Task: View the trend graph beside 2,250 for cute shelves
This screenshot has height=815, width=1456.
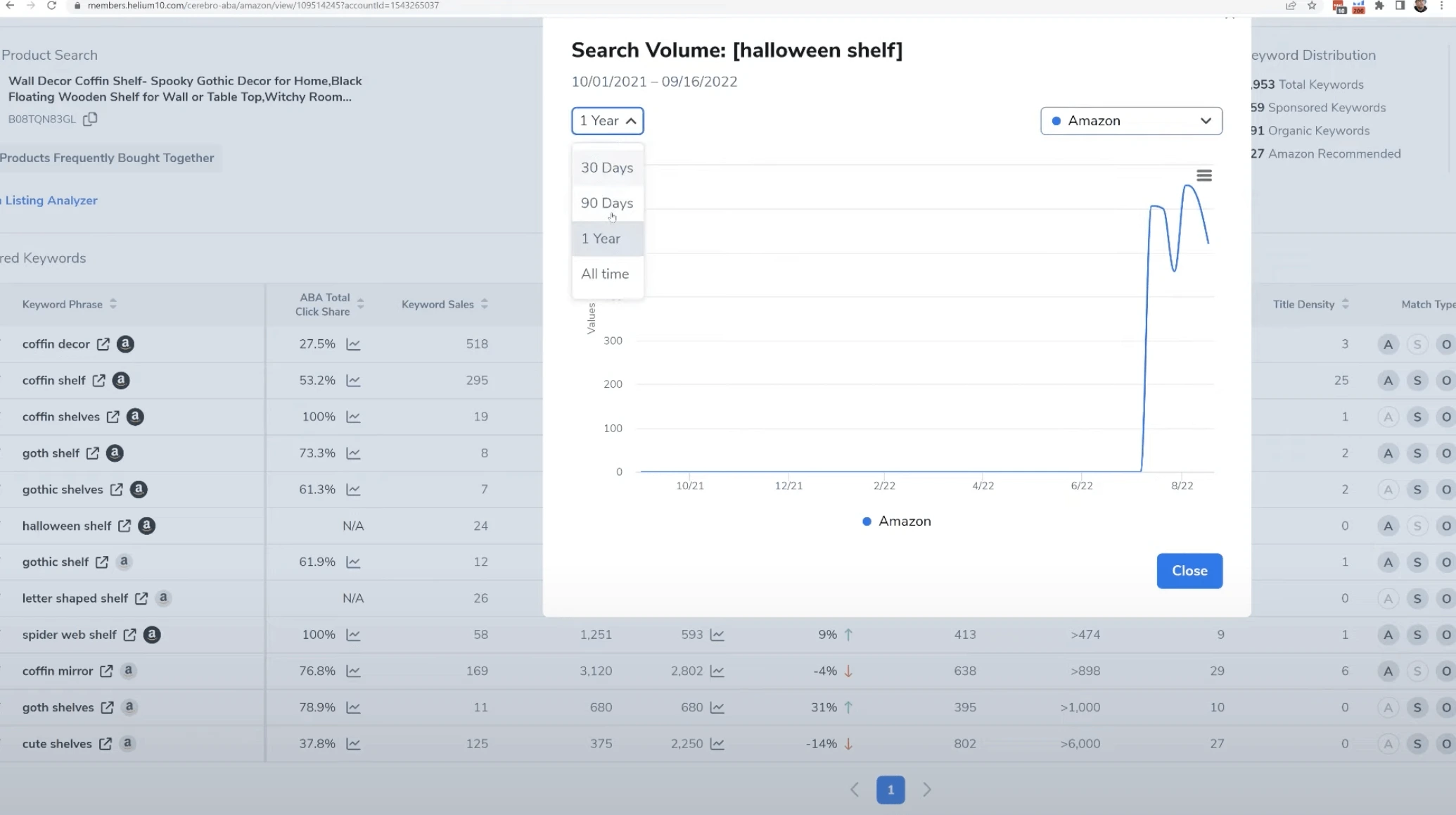Action: pos(717,744)
